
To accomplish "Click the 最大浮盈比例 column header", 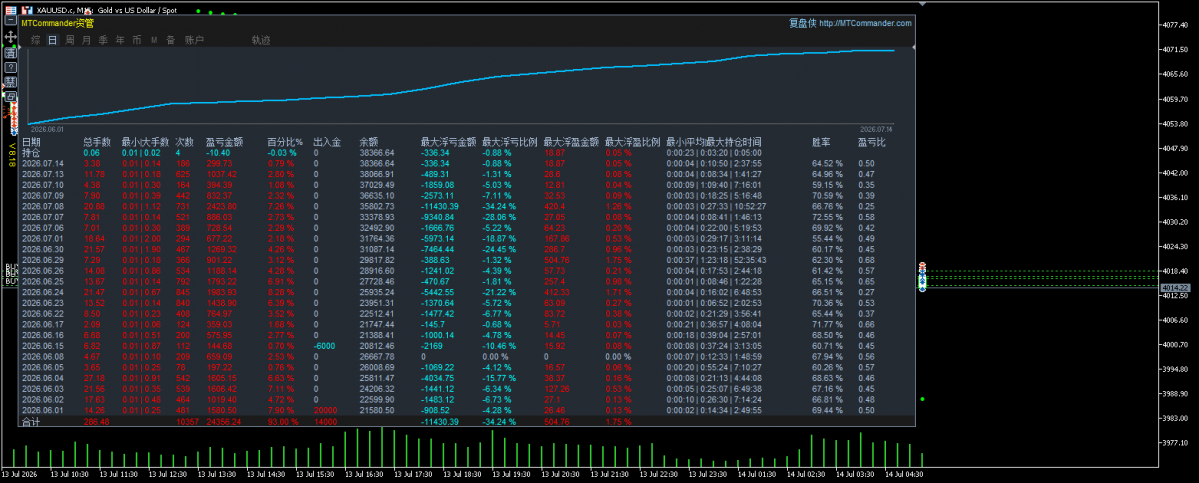I will [x=632, y=142].
